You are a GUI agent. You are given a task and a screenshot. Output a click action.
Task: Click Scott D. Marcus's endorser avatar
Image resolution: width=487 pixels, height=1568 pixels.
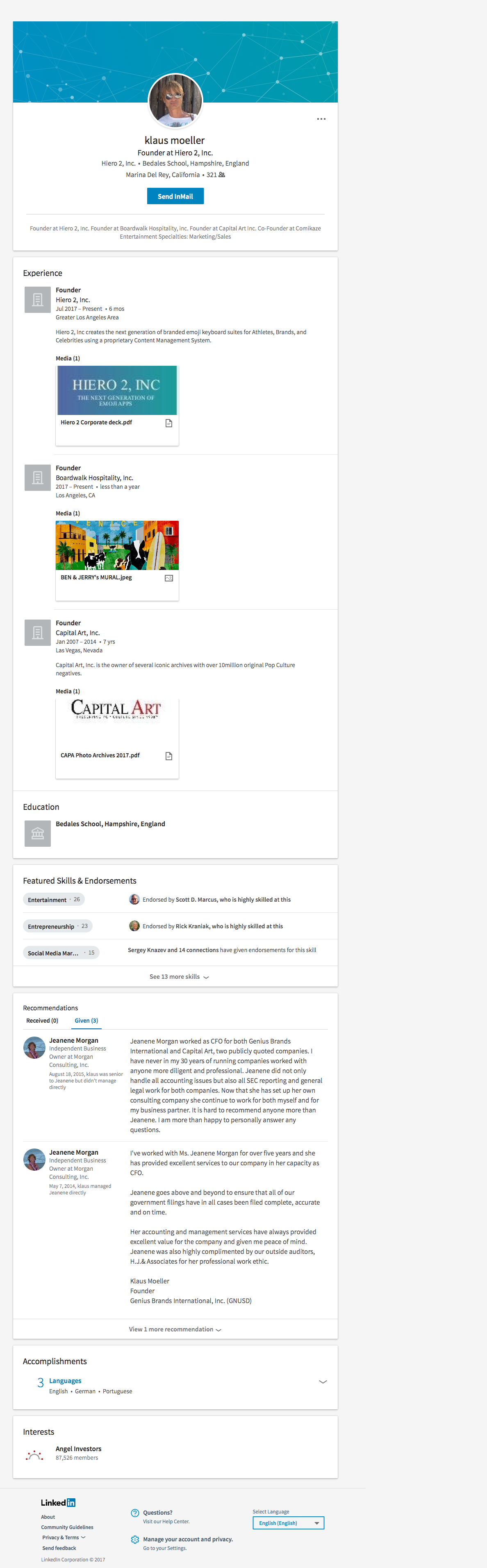pos(134,899)
